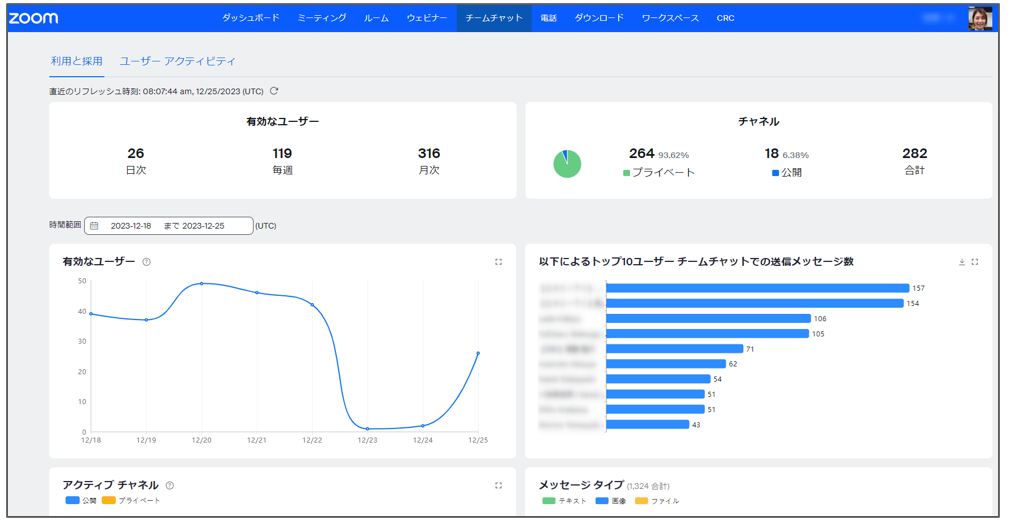Toggle 画像 legend in メッセージ タイプ
Image resolution: width=1009 pixels, height=528 pixels.
(611, 501)
